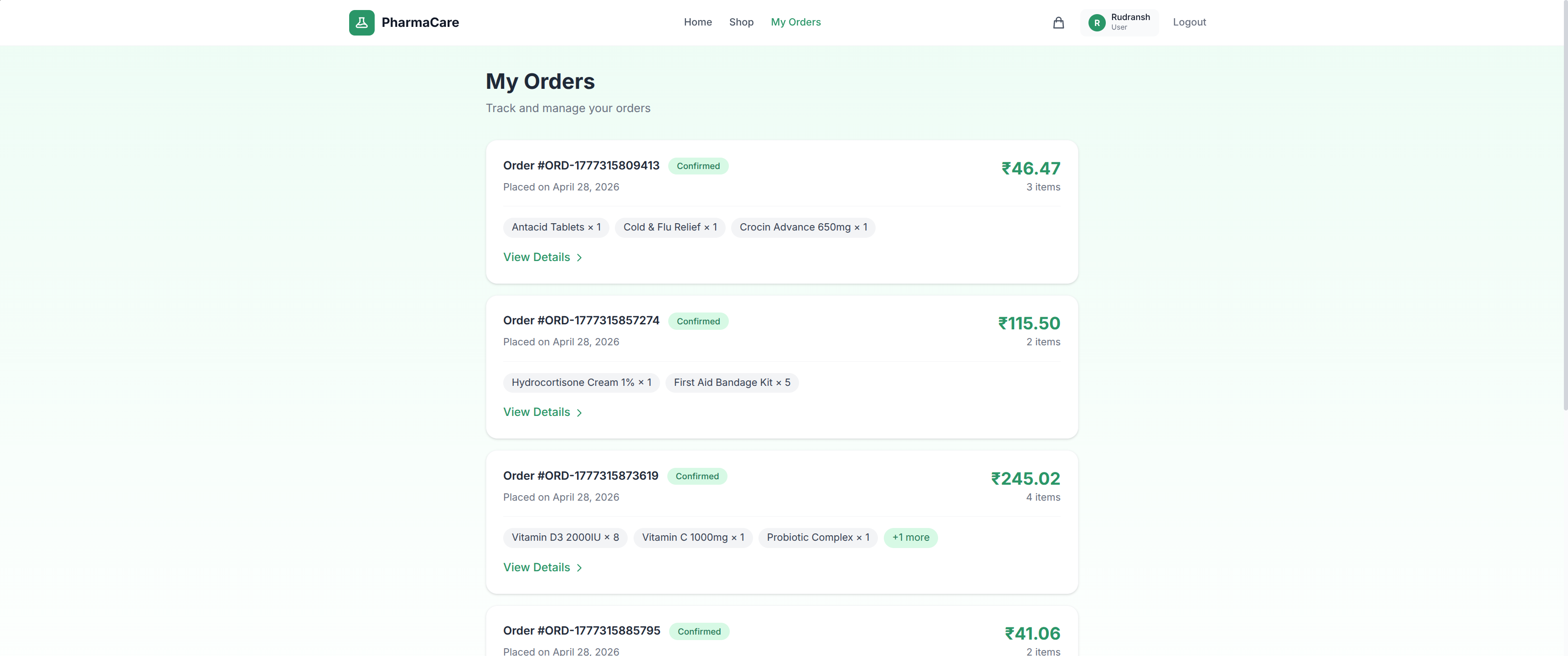View Details of order ORD-1777315809413
1568x656 pixels.
click(543, 257)
